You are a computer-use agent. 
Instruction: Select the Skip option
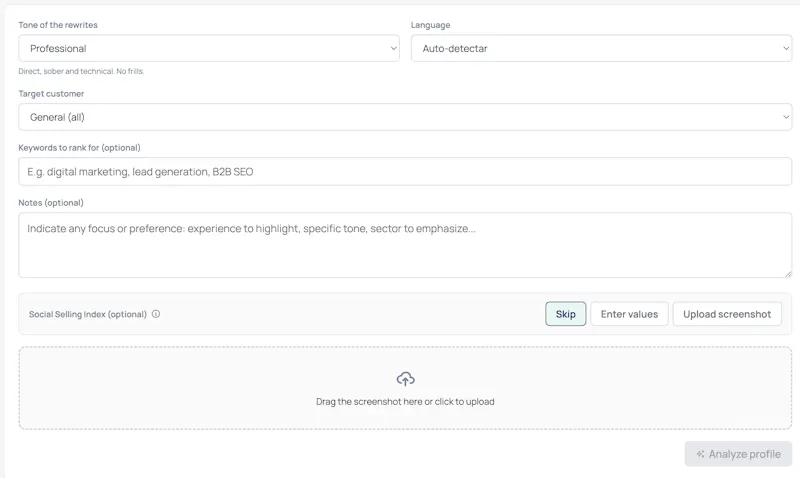(x=565, y=314)
